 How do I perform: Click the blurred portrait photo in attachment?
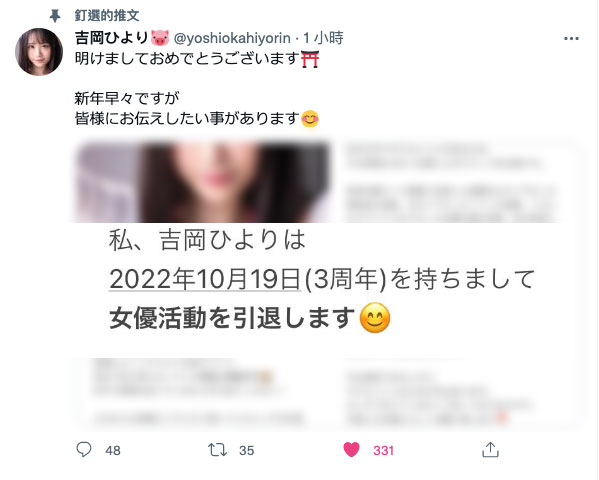coord(202,182)
